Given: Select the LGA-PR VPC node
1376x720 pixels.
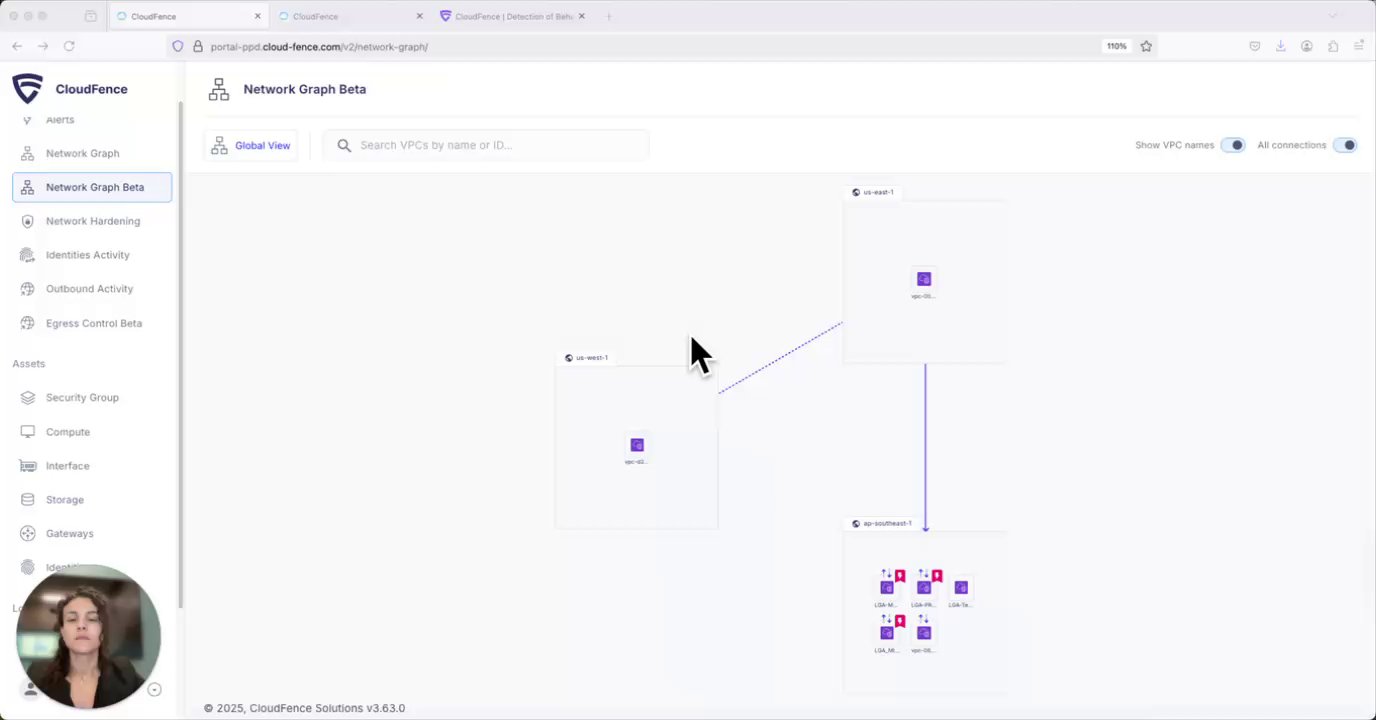Looking at the screenshot, I should pyautogui.click(x=923, y=588).
